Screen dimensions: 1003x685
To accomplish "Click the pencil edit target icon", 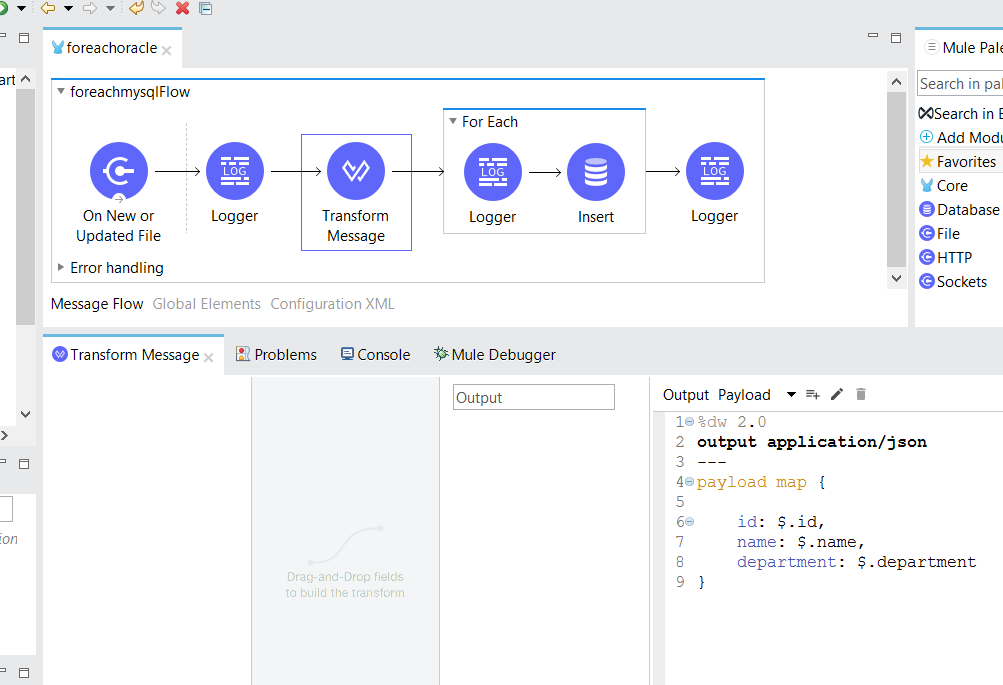I will [837, 395].
